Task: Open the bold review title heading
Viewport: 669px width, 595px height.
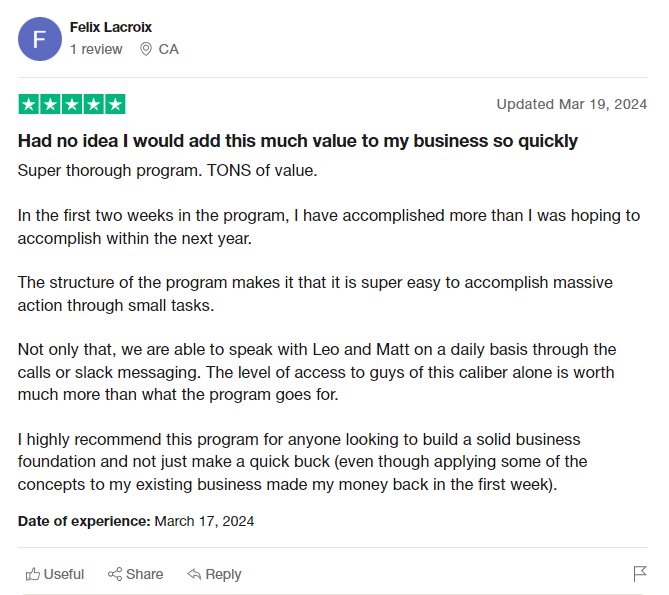Action: [298, 141]
